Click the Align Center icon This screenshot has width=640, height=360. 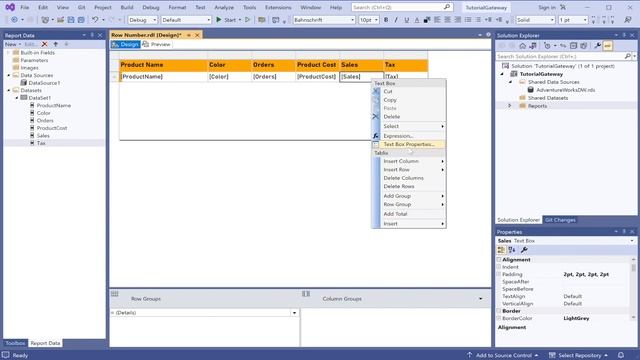click(x=447, y=20)
